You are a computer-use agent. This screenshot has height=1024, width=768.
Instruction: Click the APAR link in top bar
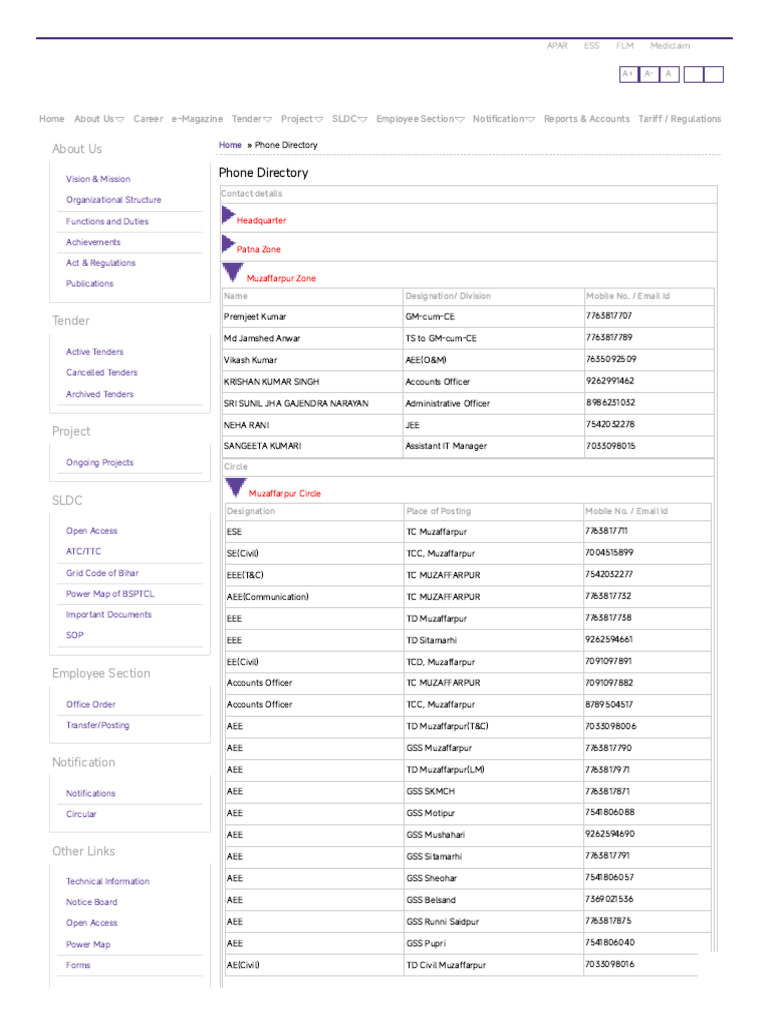pos(557,46)
